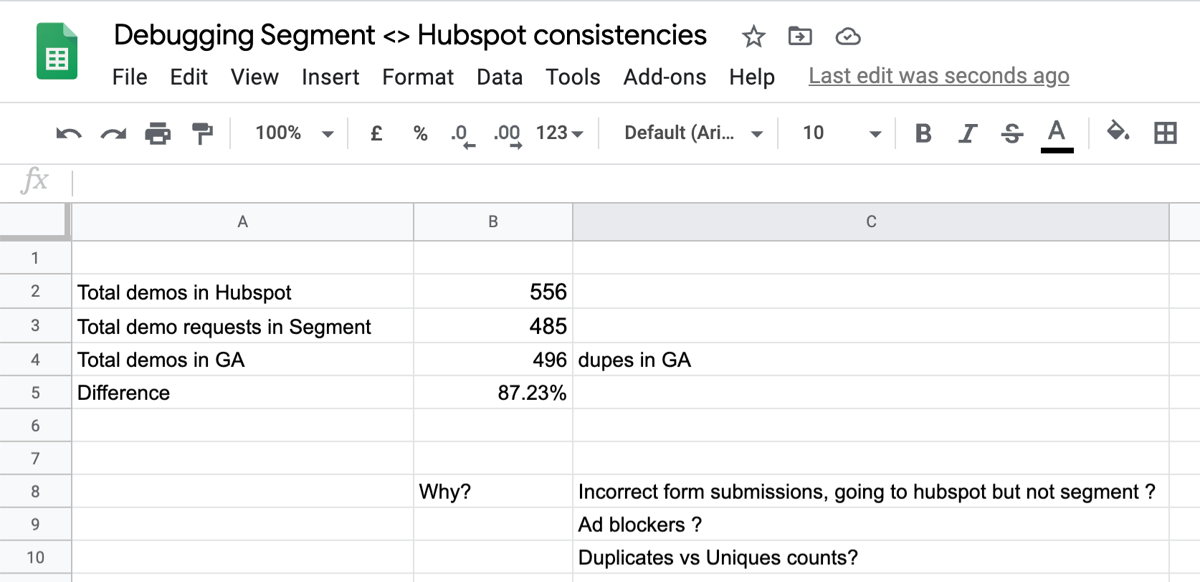Move document to a folder

800,37
